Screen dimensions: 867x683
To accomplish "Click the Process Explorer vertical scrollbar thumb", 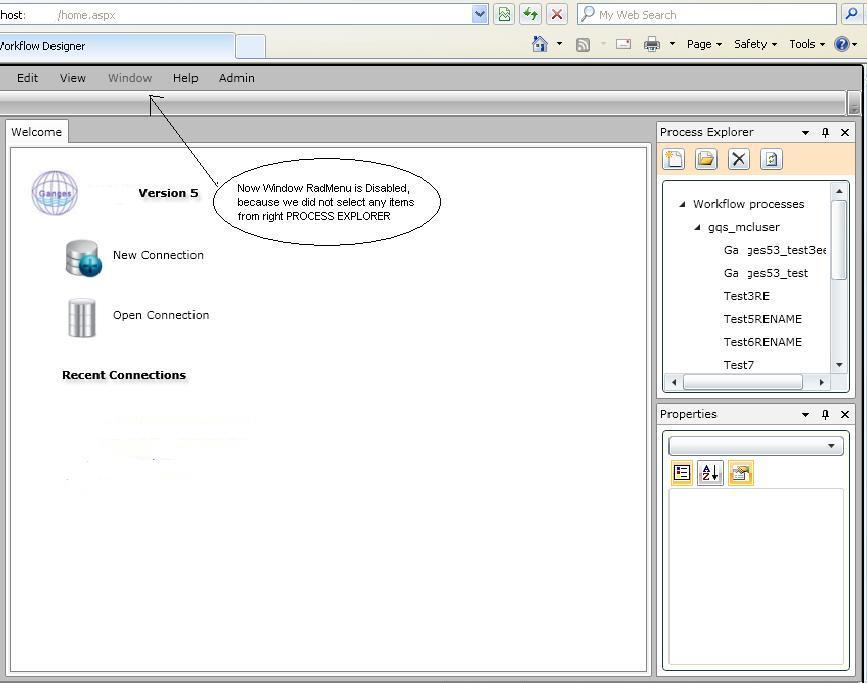I will tap(839, 241).
